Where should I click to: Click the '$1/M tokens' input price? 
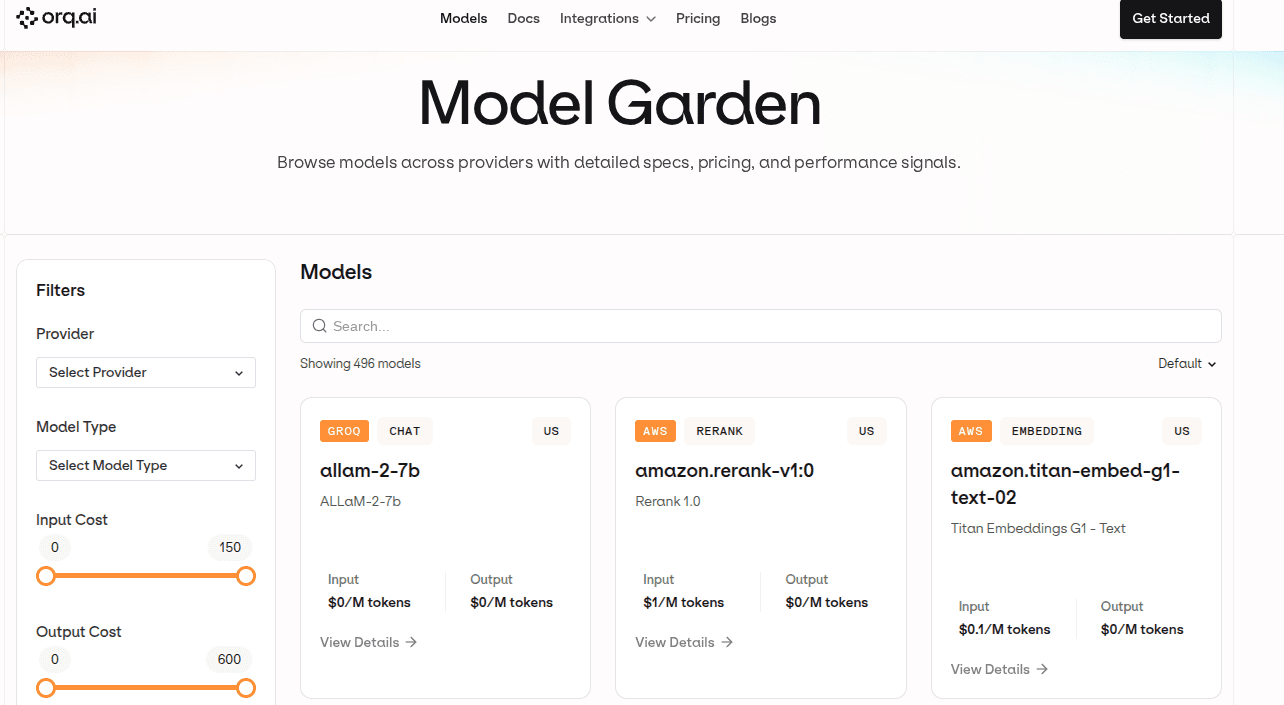pos(683,602)
